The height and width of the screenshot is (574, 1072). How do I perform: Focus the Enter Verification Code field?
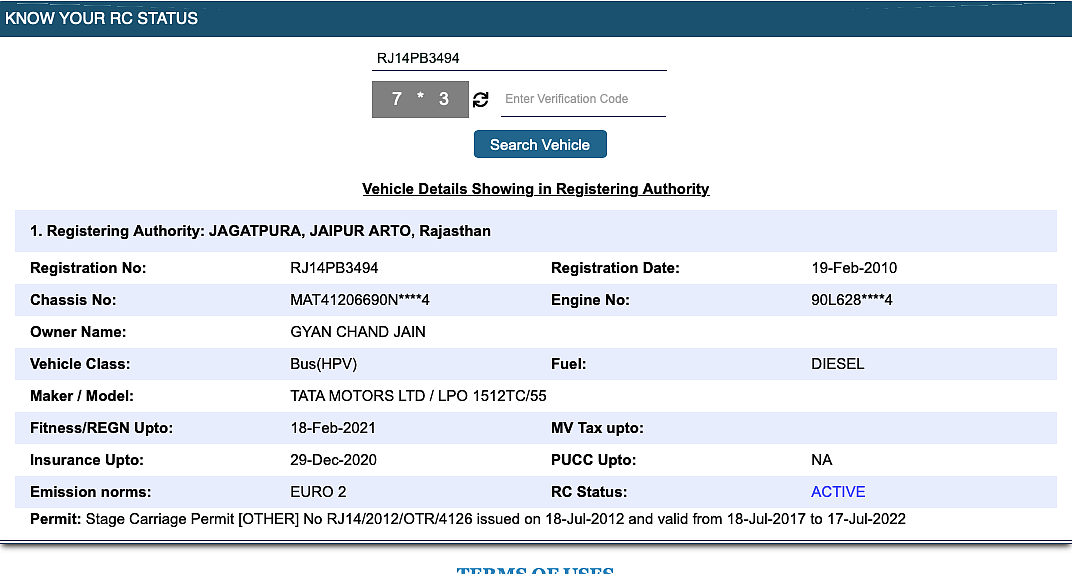click(583, 99)
